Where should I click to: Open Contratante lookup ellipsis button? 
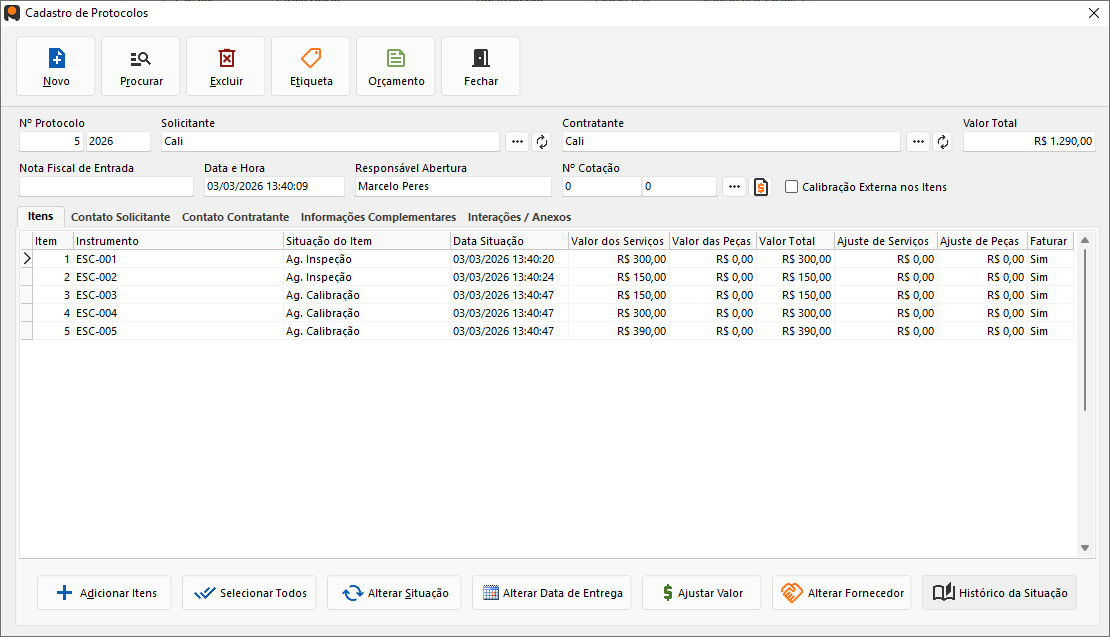click(917, 142)
